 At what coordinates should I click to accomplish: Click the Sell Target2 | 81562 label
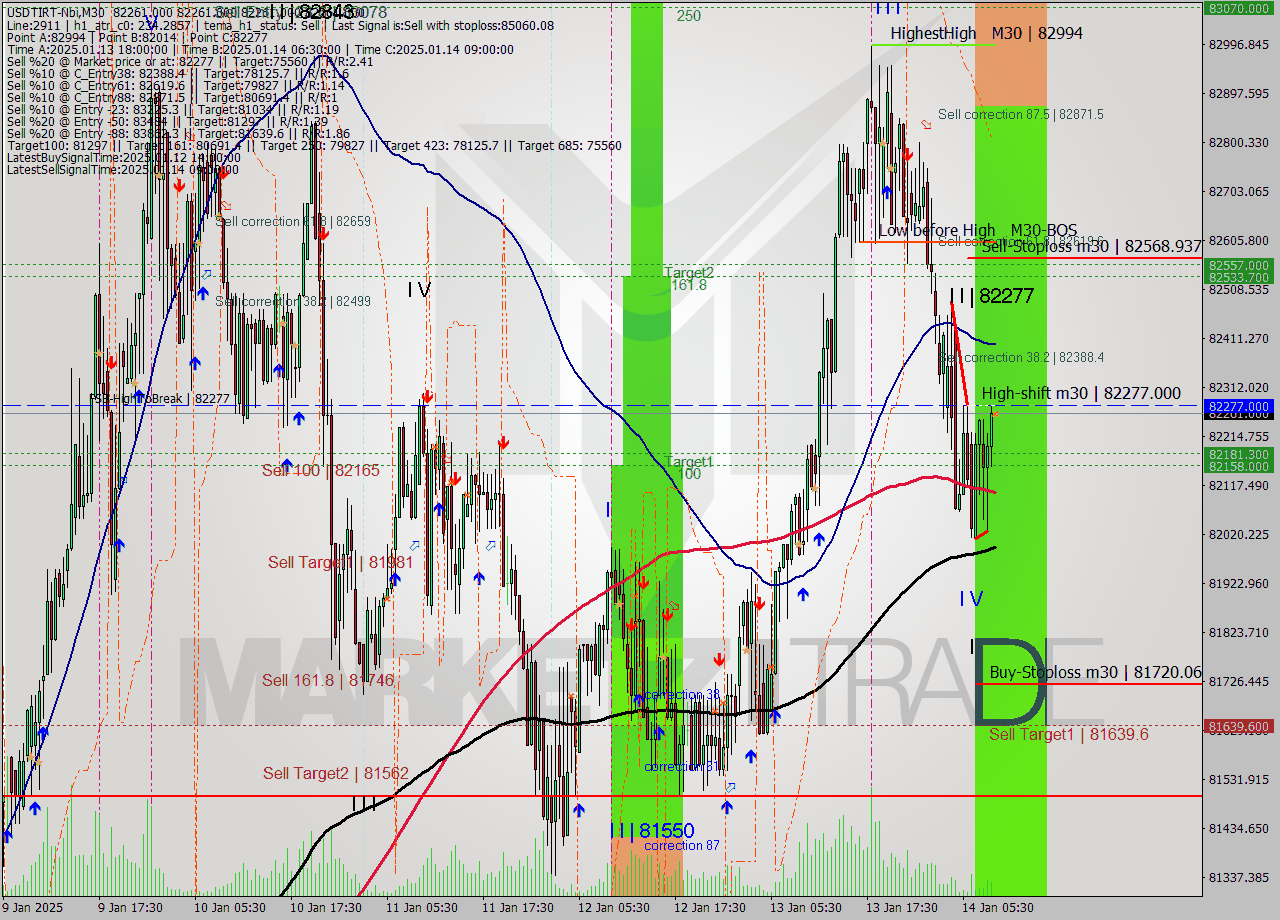(336, 773)
